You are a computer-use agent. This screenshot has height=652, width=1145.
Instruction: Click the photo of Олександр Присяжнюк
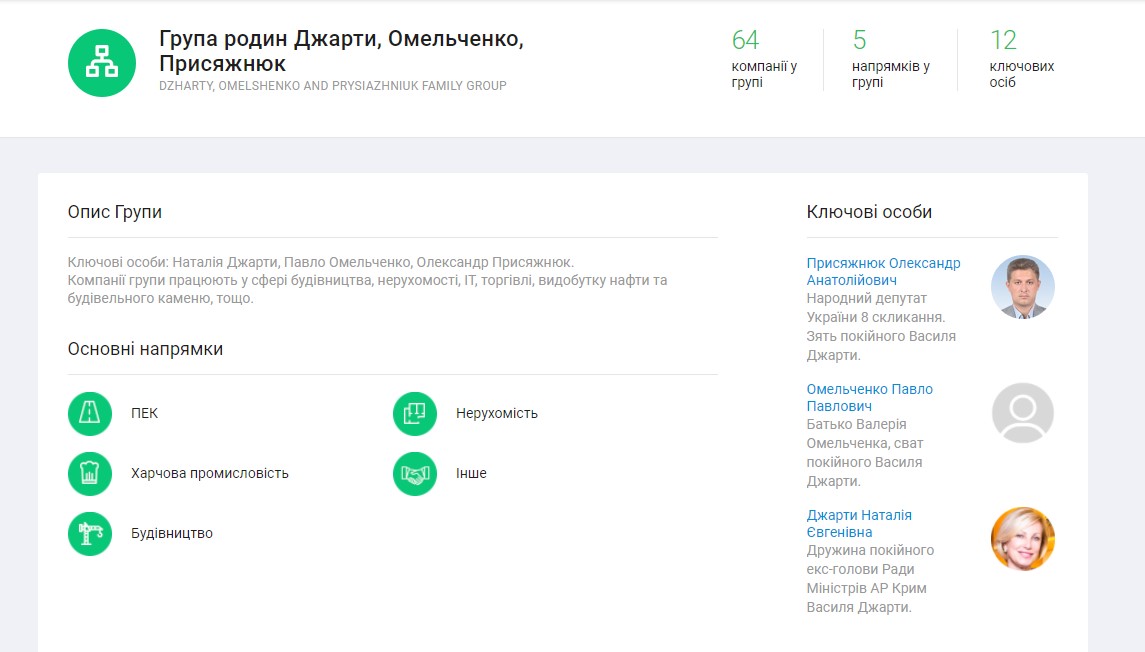[x=1022, y=287]
